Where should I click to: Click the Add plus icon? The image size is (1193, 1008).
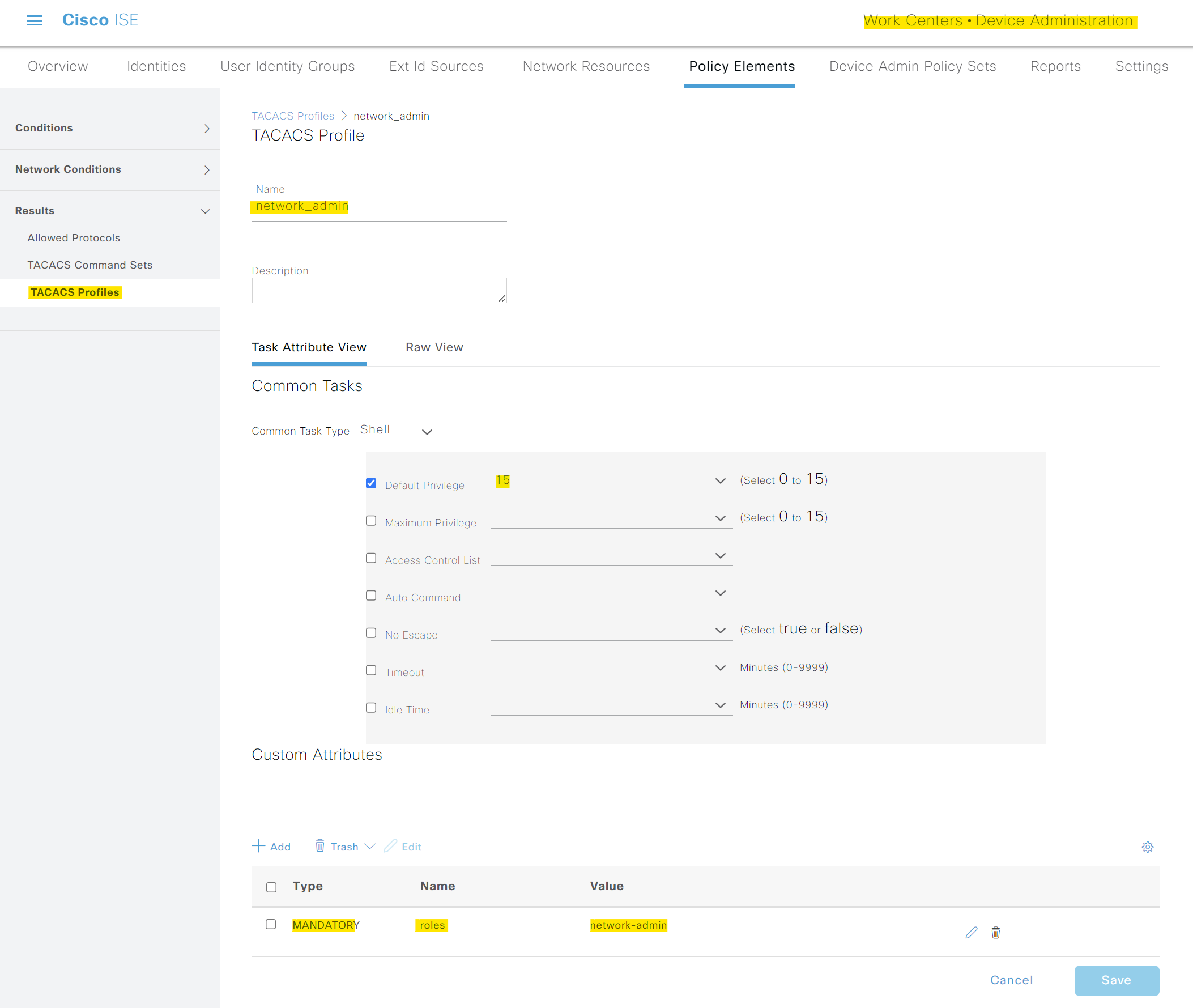point(259,846)
